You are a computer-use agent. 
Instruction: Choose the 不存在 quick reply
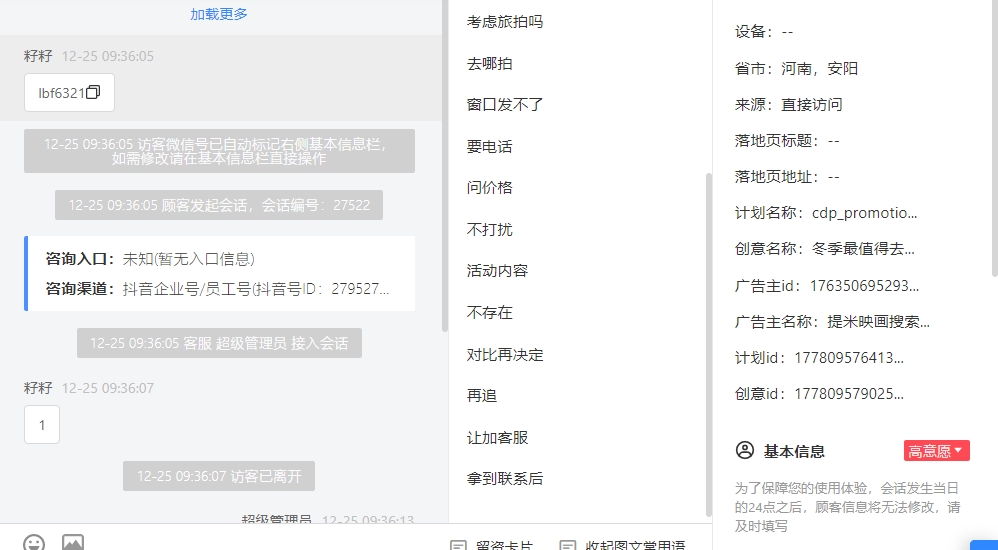(489, 313)
